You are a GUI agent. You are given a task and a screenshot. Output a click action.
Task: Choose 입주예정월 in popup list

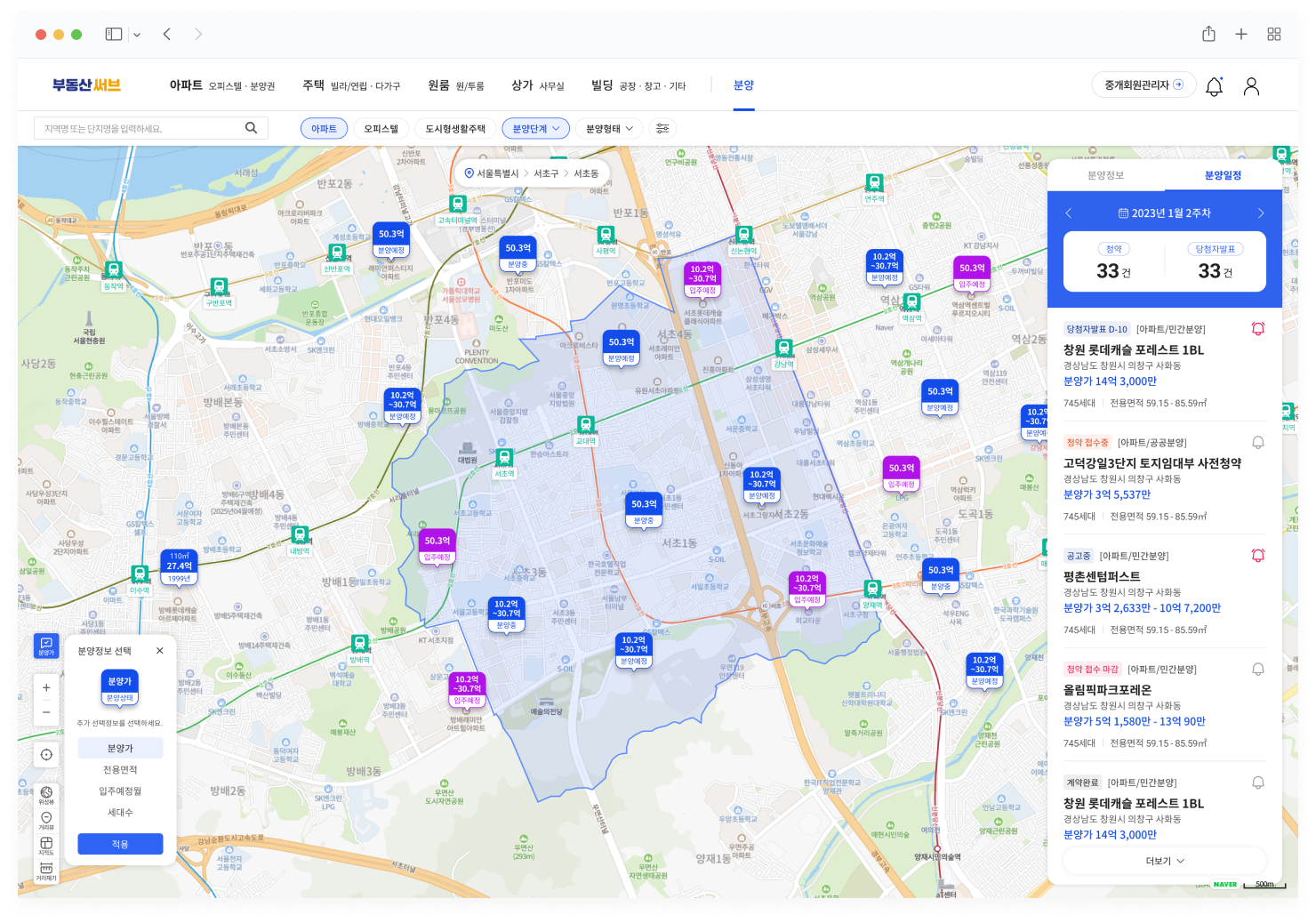[120, 791]
